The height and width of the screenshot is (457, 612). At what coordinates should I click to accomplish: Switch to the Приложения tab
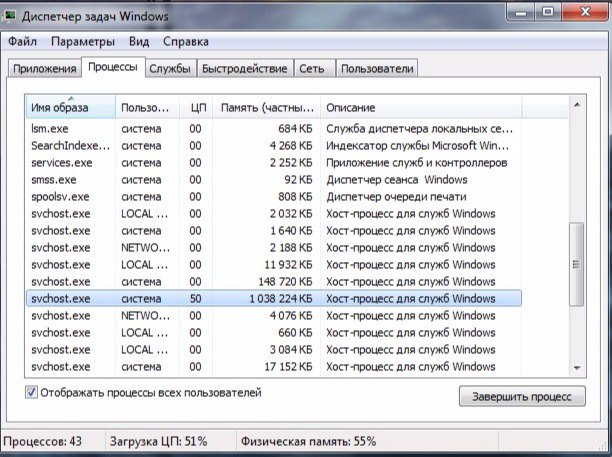[x=44, y=68]
